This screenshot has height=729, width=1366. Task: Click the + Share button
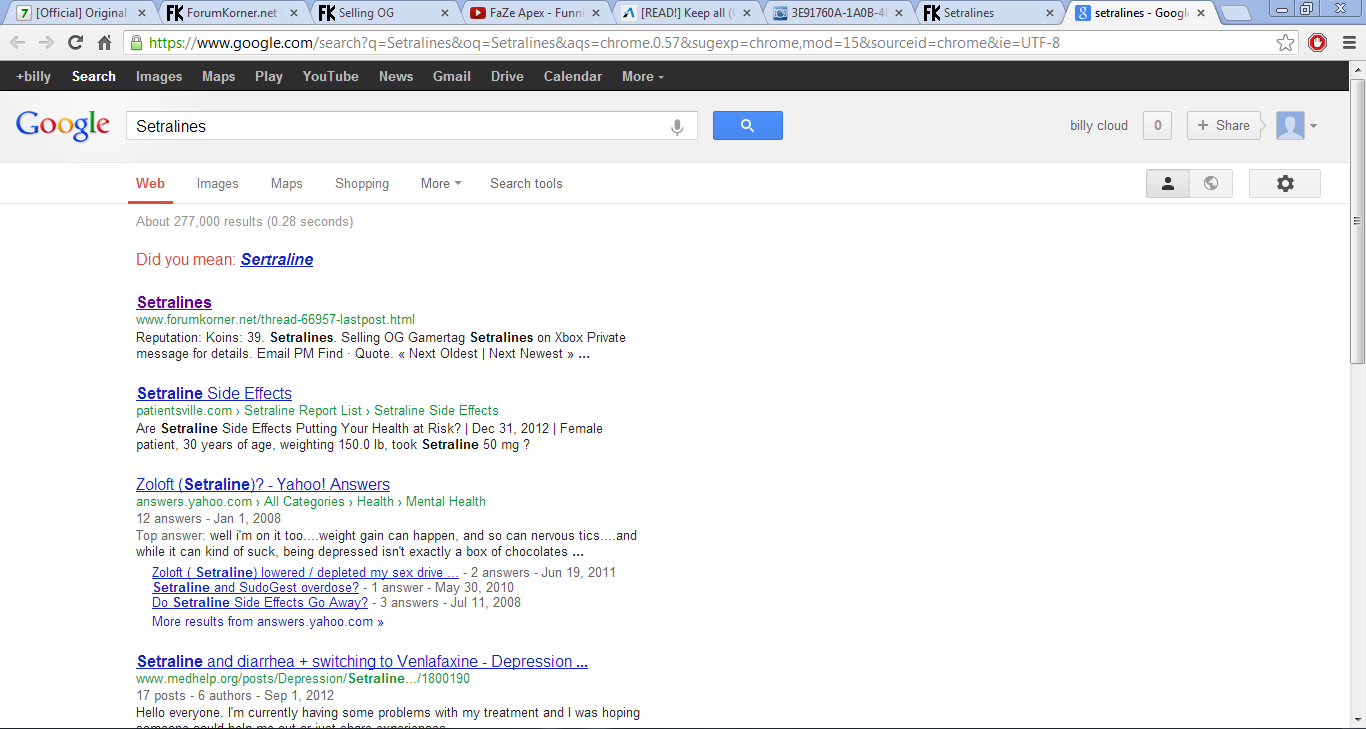(1224, 126)
